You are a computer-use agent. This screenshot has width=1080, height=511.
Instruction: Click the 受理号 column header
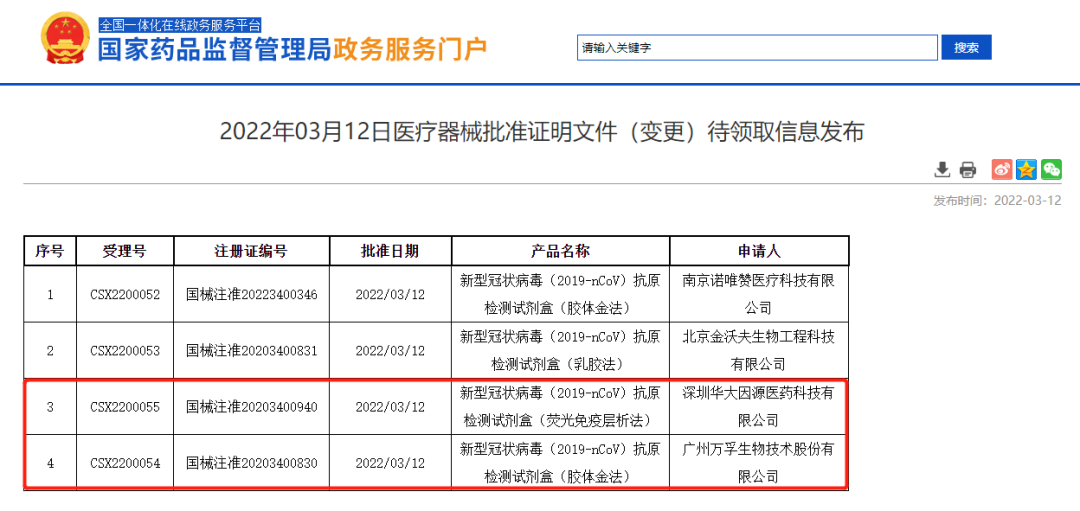pos(125,251)
